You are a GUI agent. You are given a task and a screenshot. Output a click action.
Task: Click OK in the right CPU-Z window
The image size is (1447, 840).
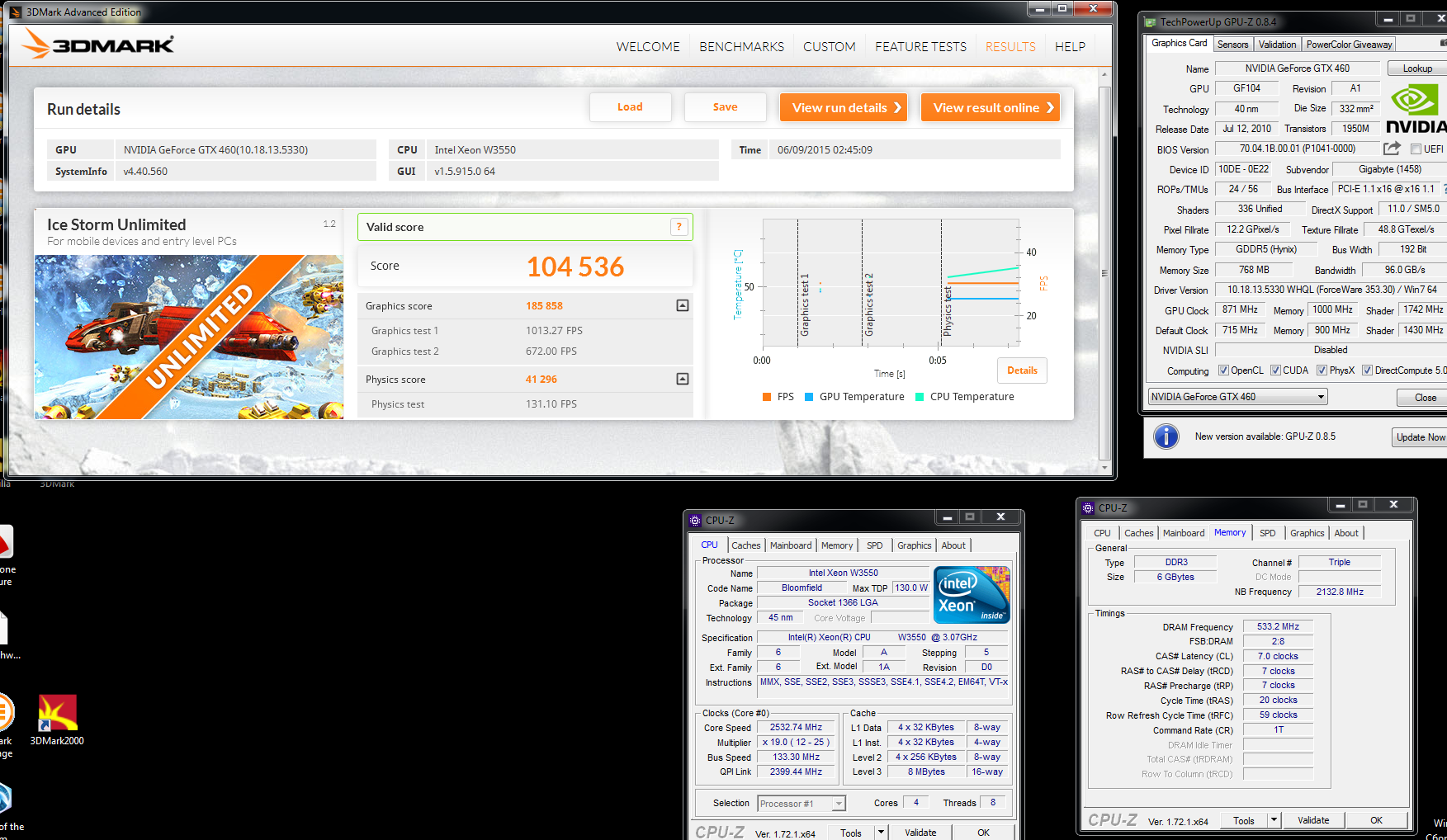[1376, 820]
